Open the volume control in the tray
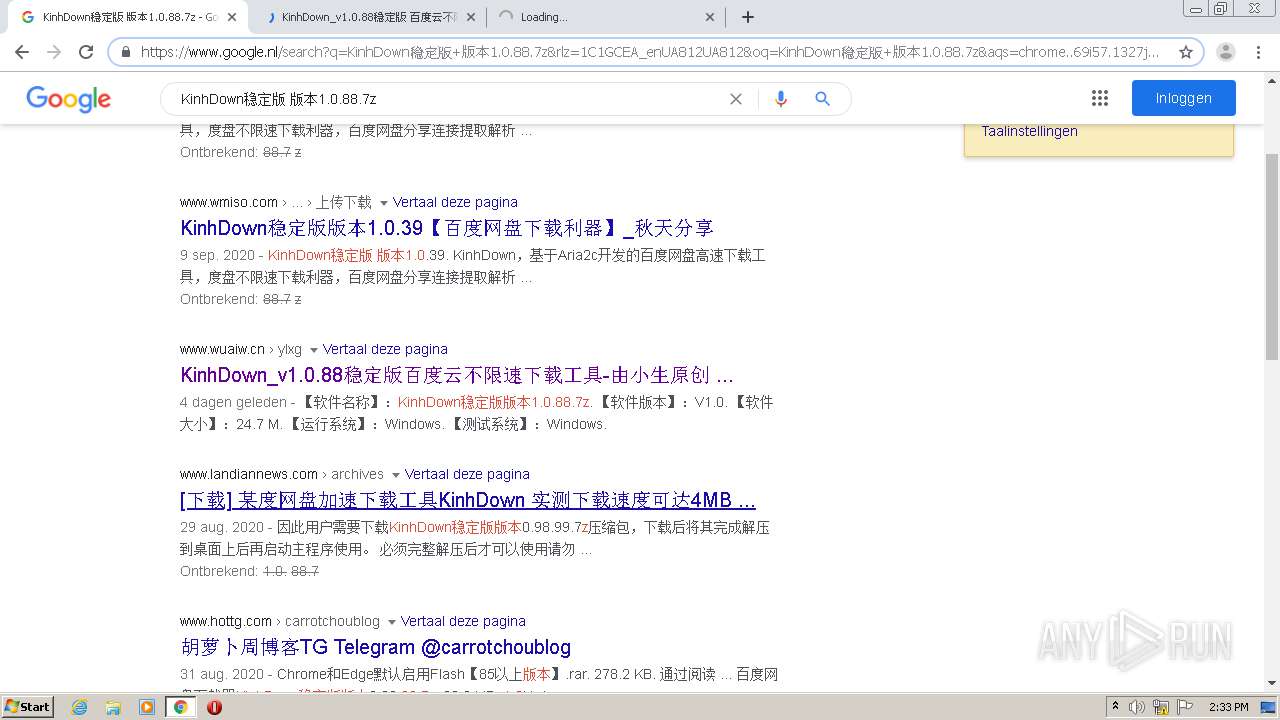The height and width of the screenshot is (720, 1280). point(1137,707)
